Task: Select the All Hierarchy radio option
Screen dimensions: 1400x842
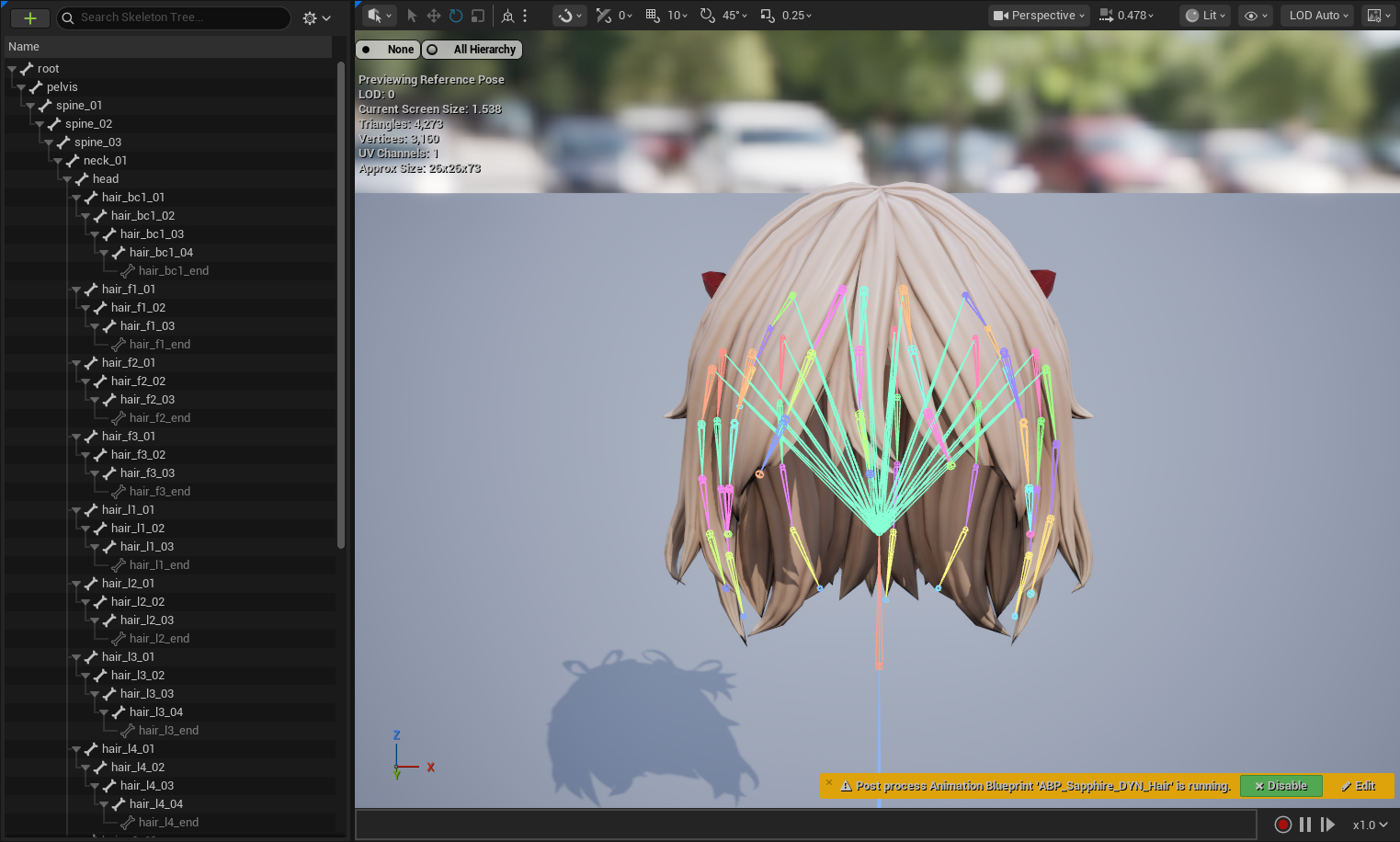Action: (472, 50)
